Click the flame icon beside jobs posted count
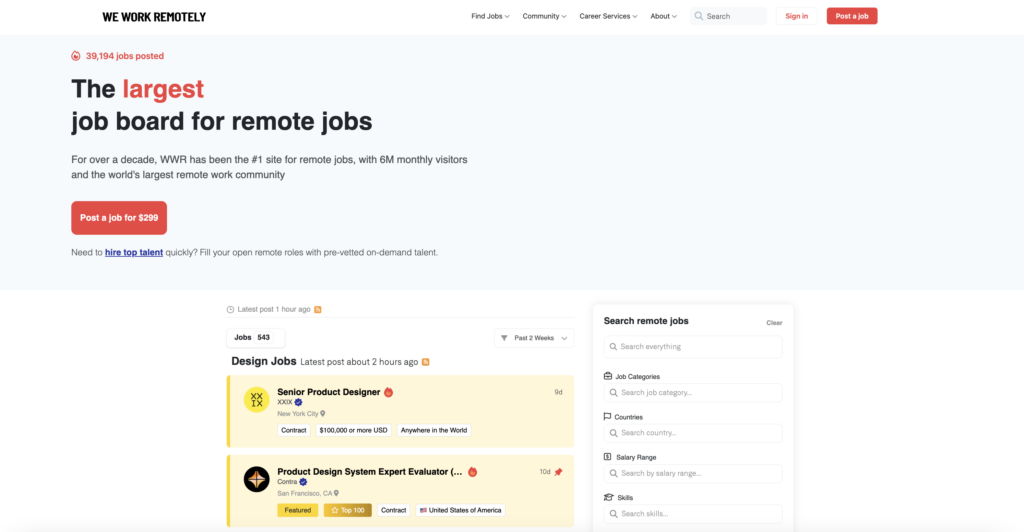This screenshot has height=532, width=1024. tap(76, 56)
